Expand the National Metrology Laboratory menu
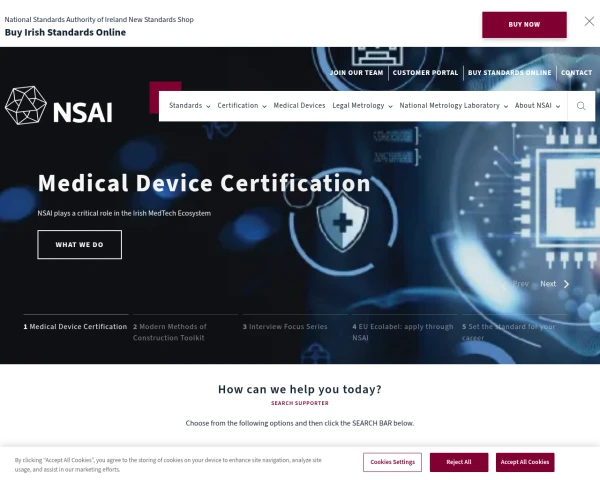Viewport: 600px width, 480px height. point(453,106)
